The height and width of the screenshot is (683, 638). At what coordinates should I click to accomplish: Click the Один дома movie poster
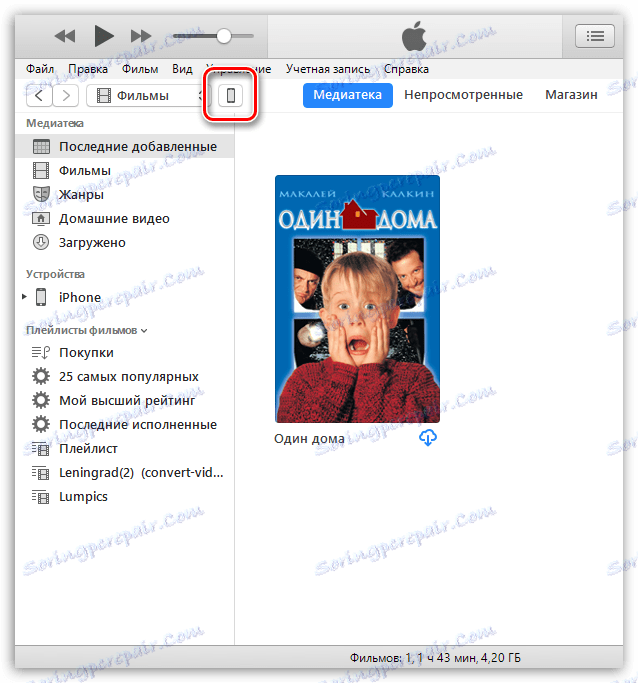357,299
